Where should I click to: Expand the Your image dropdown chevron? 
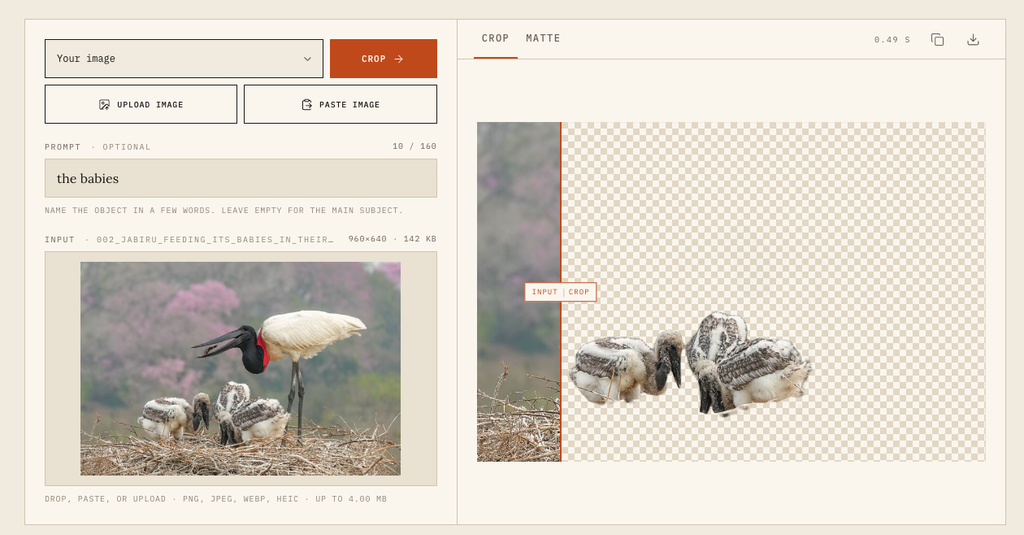(308, 59)
